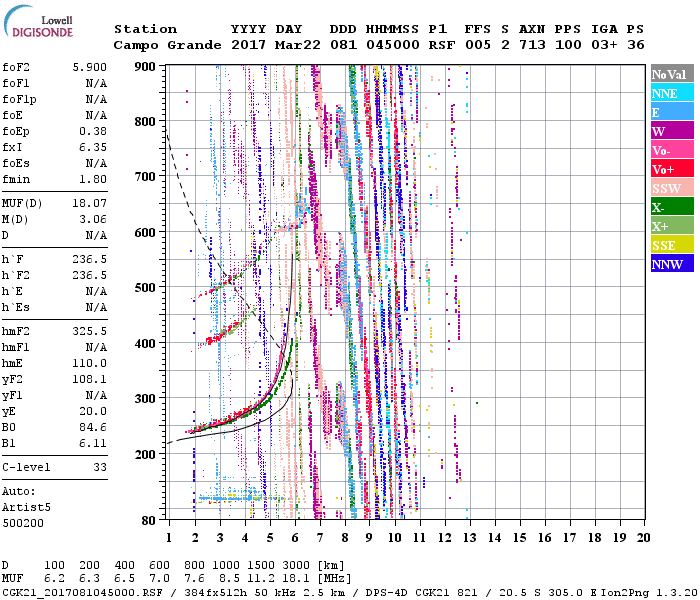
Task: Click the 13 MHz frequency axis label
Action: click(469, 538)
